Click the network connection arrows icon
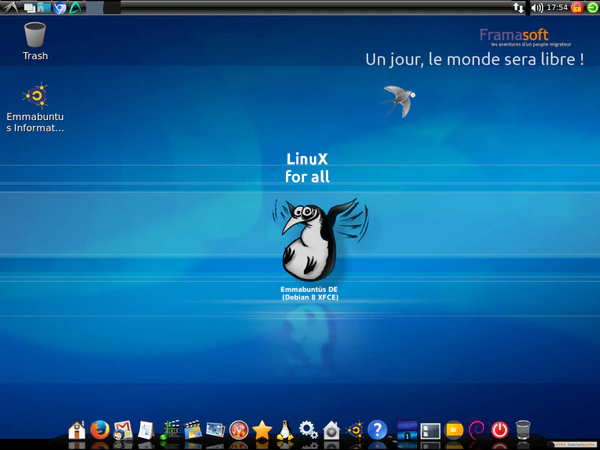Screen dimensions: 600x450 coord(518,7)
